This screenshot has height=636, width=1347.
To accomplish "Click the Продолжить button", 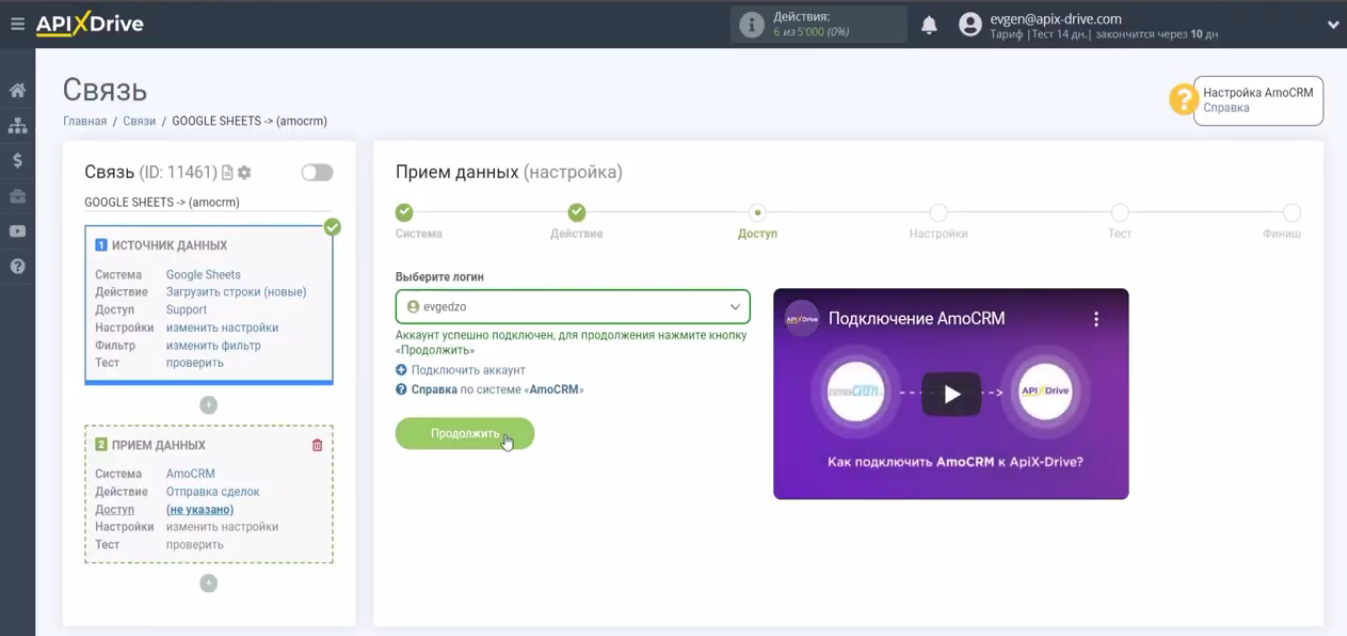I will click(465, 433).
